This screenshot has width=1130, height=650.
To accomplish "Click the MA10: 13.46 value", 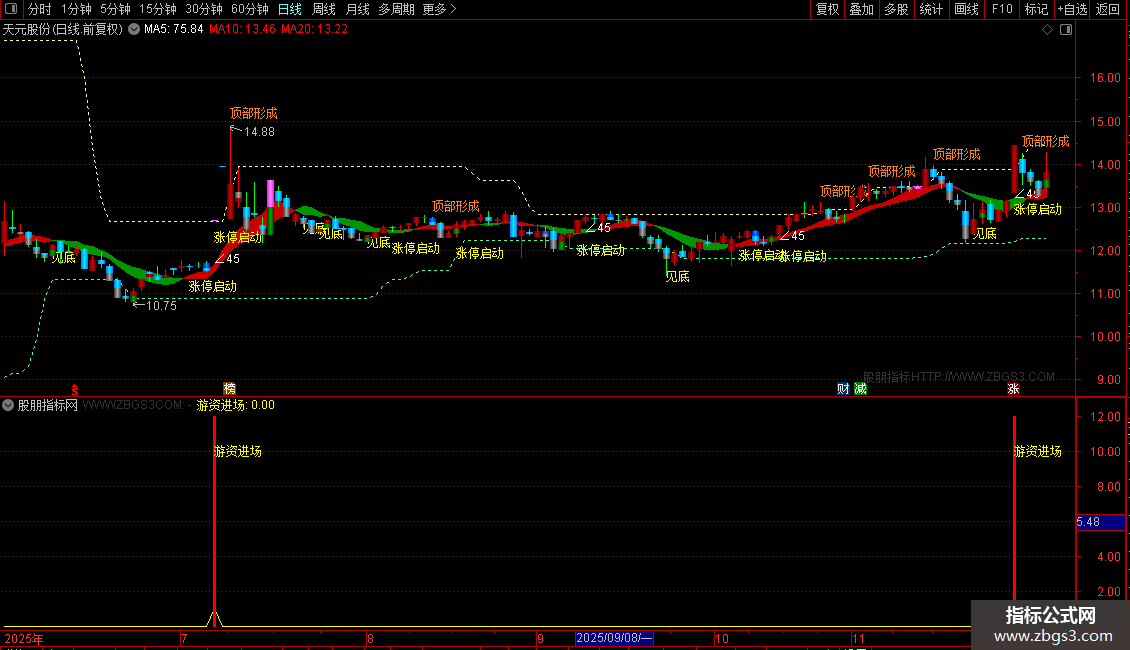I will [x=242, y=29].
